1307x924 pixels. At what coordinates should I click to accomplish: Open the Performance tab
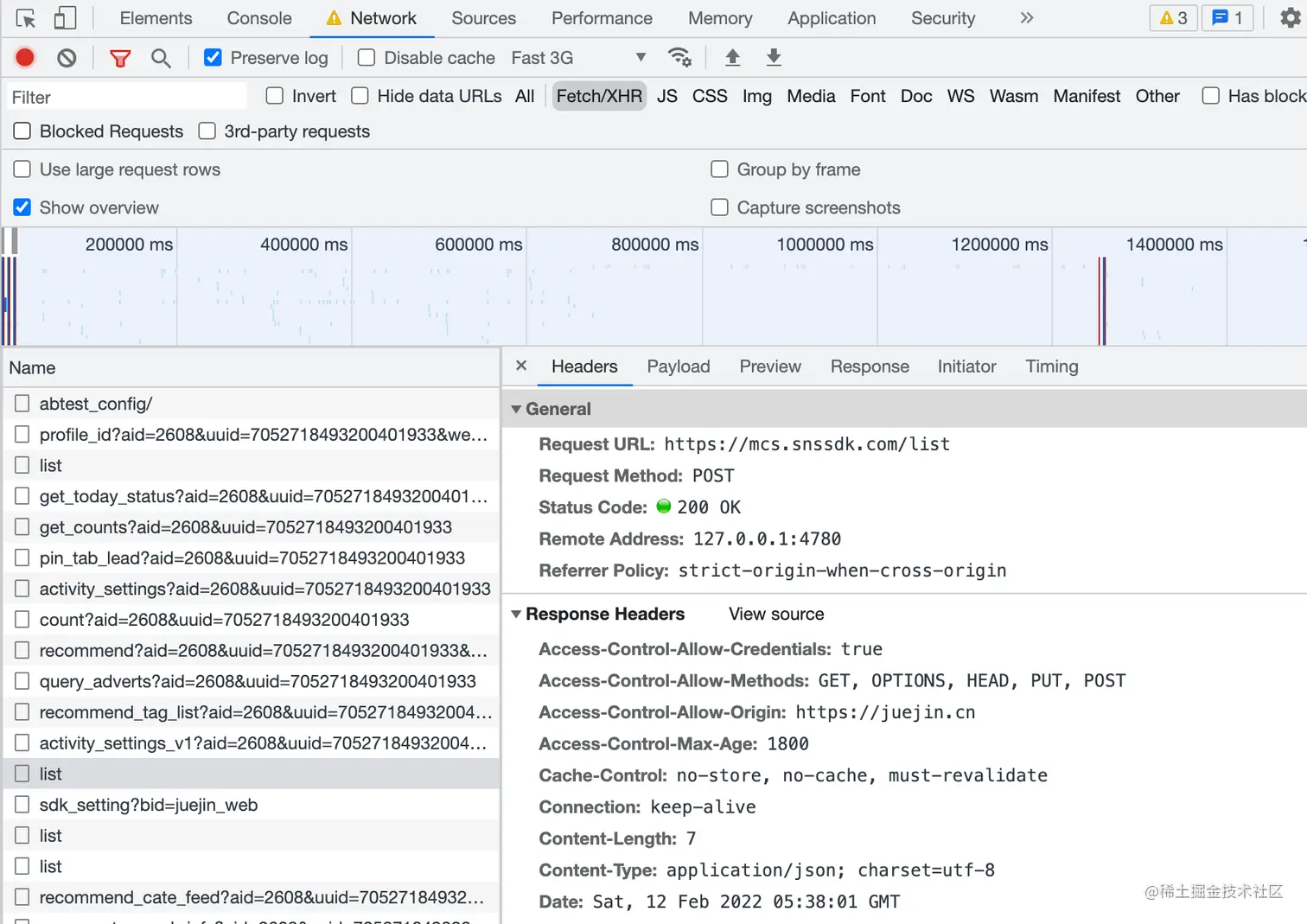tap(602, 18)
